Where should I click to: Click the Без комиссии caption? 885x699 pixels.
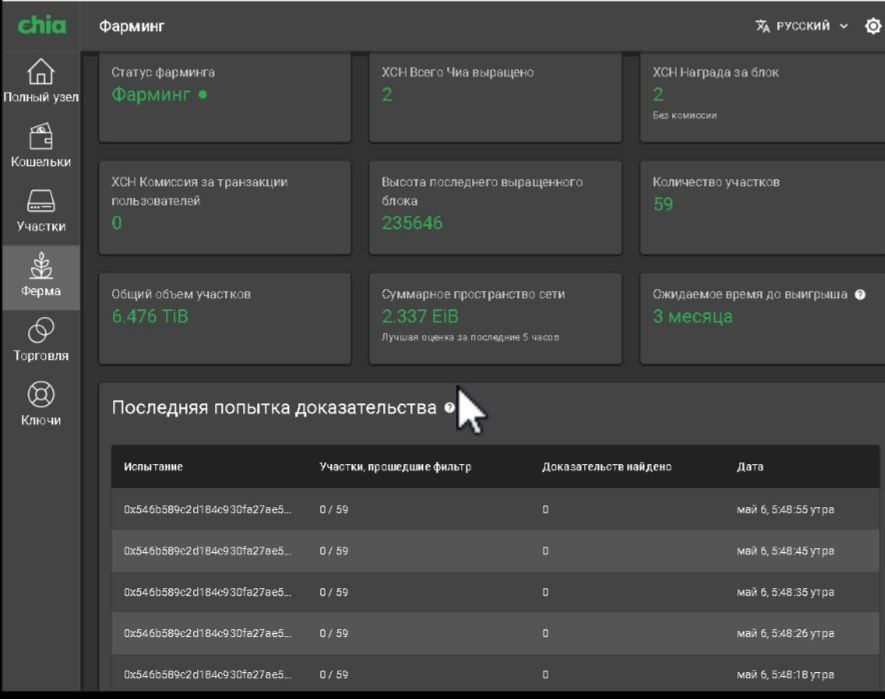pos(685,115)
